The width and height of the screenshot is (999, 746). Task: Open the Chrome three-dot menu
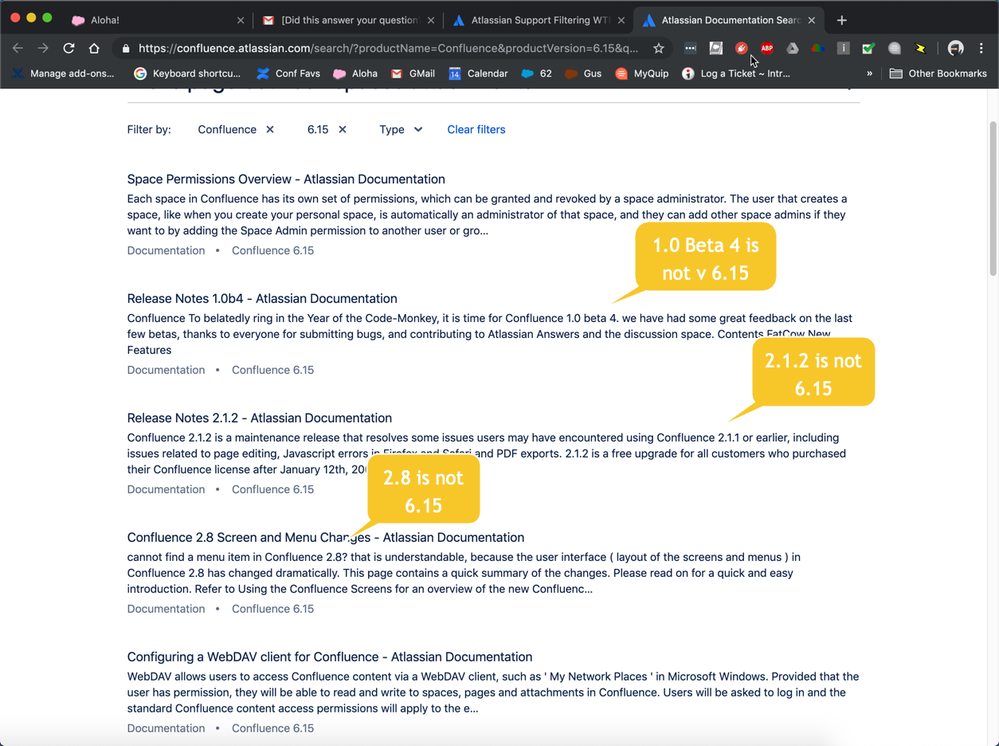coord(981,48)
